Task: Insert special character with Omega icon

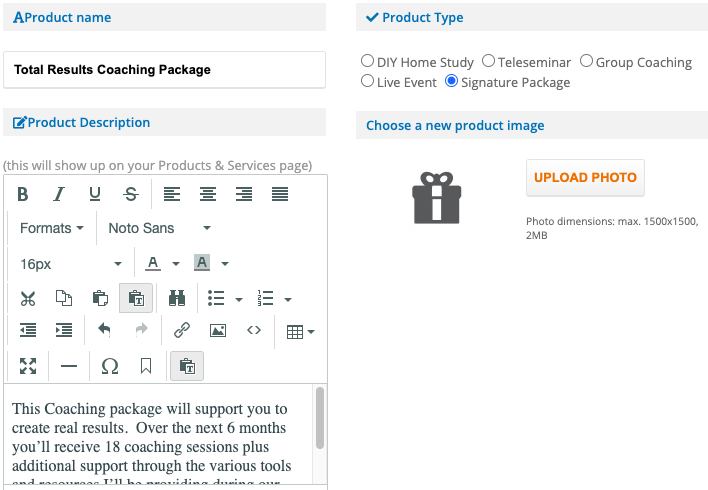Action: point(110,366)
